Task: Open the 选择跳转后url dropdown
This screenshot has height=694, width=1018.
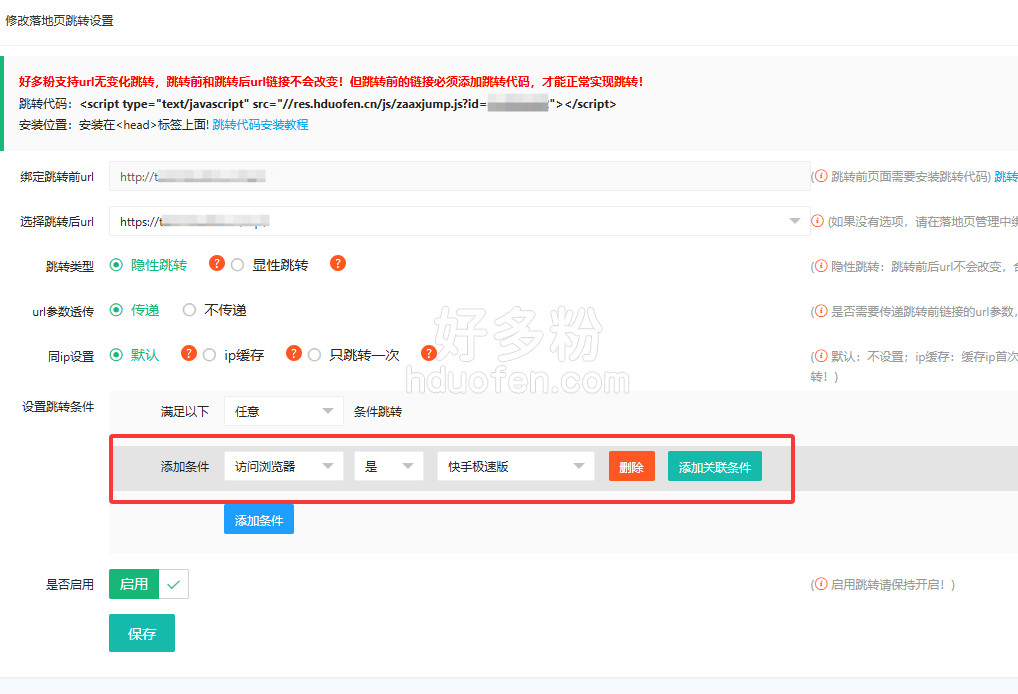Action: [460, 221]
